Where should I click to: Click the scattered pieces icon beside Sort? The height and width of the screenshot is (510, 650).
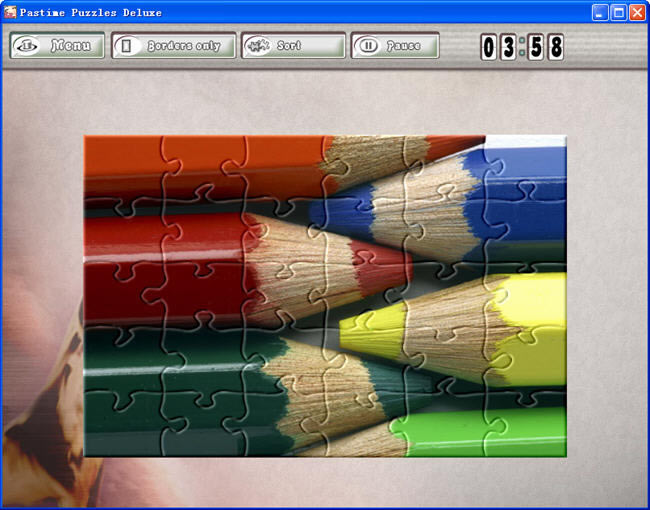259,46
